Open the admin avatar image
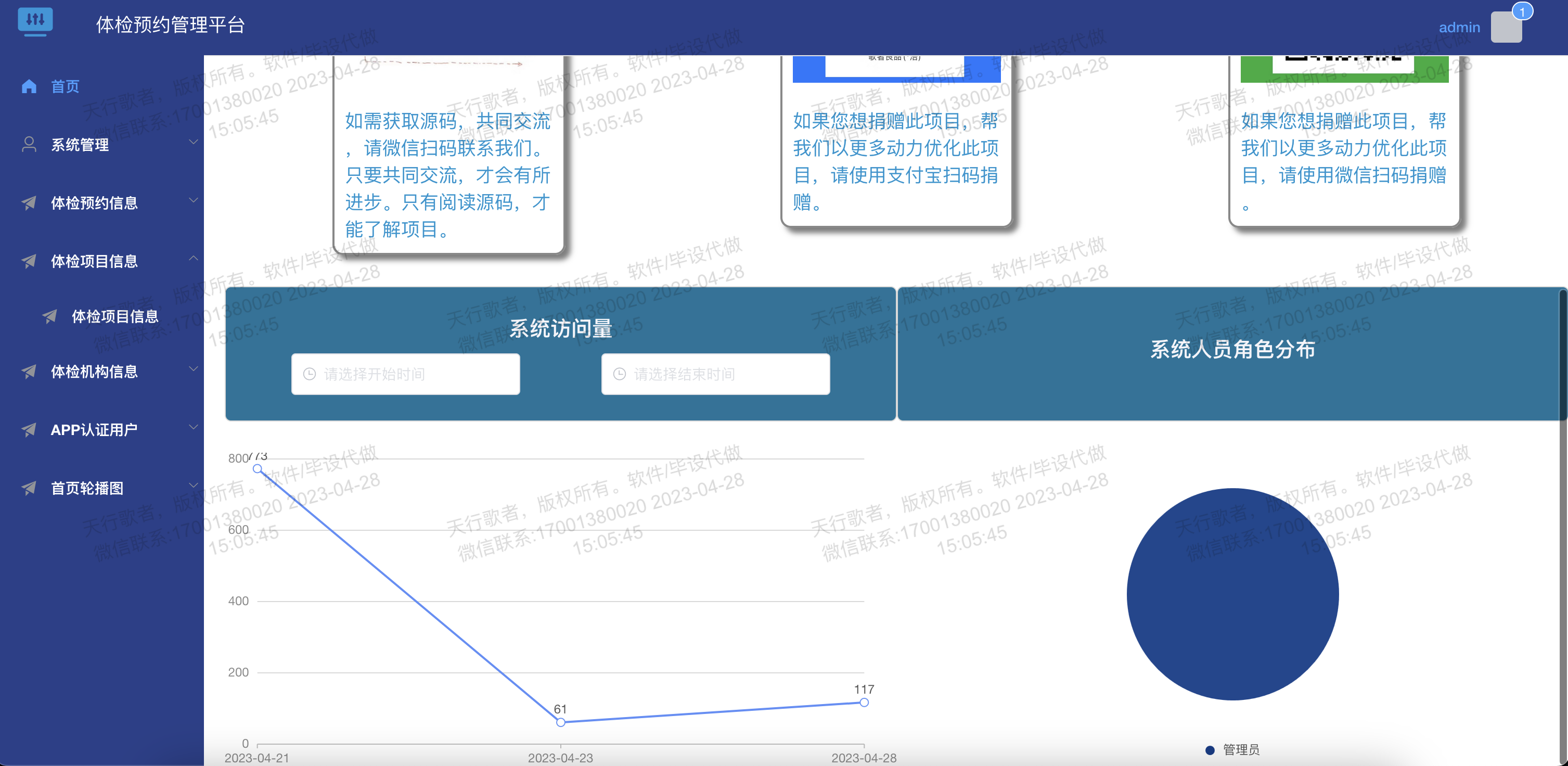1568x766 pixels. [x=1506, y=28]
